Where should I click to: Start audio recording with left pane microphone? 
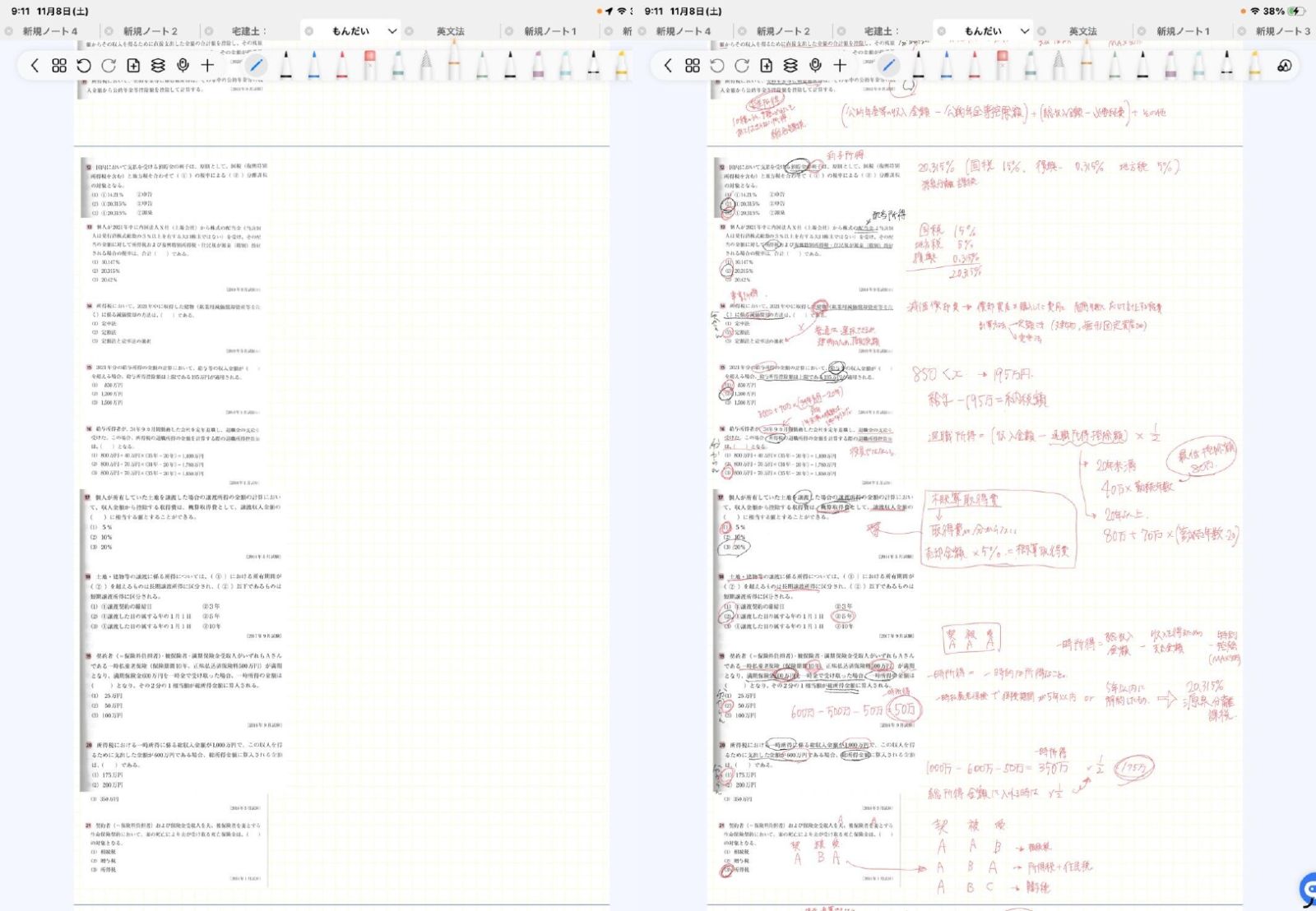[183, 66]
